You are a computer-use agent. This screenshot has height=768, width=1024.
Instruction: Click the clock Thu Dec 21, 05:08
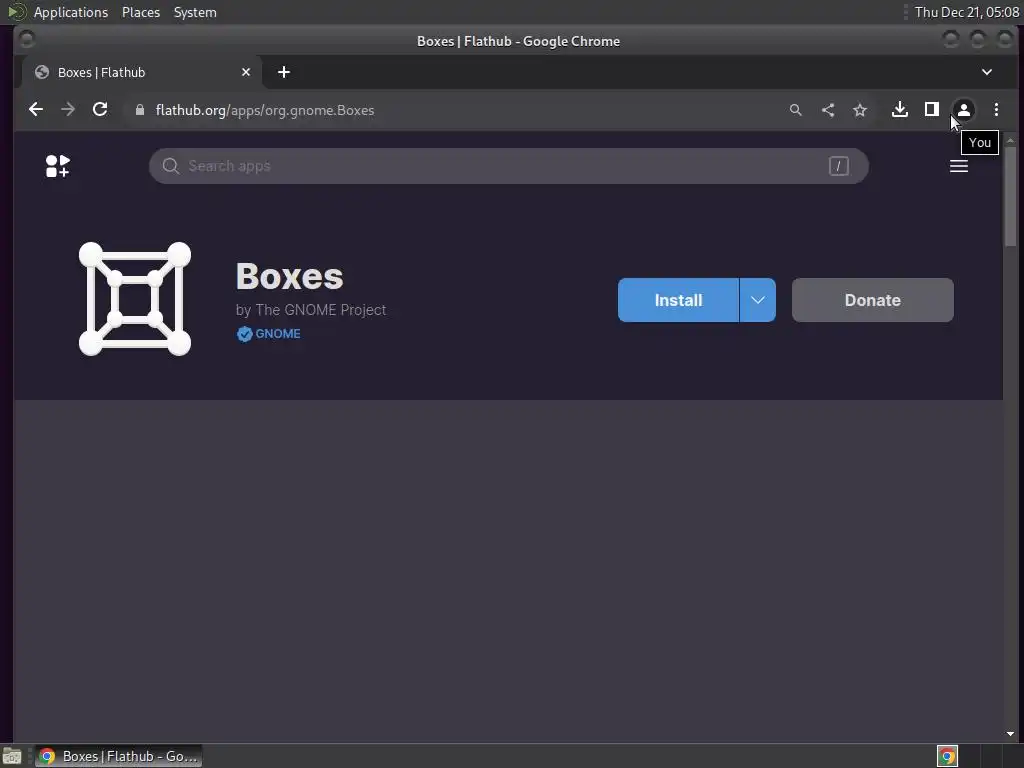tap(967, 12)
